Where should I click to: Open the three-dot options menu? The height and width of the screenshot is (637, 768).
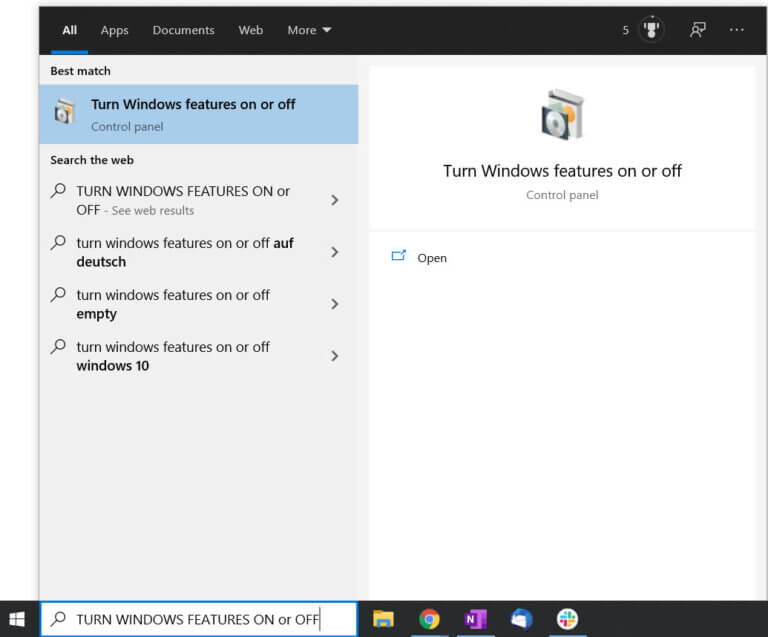click(737, 30)
